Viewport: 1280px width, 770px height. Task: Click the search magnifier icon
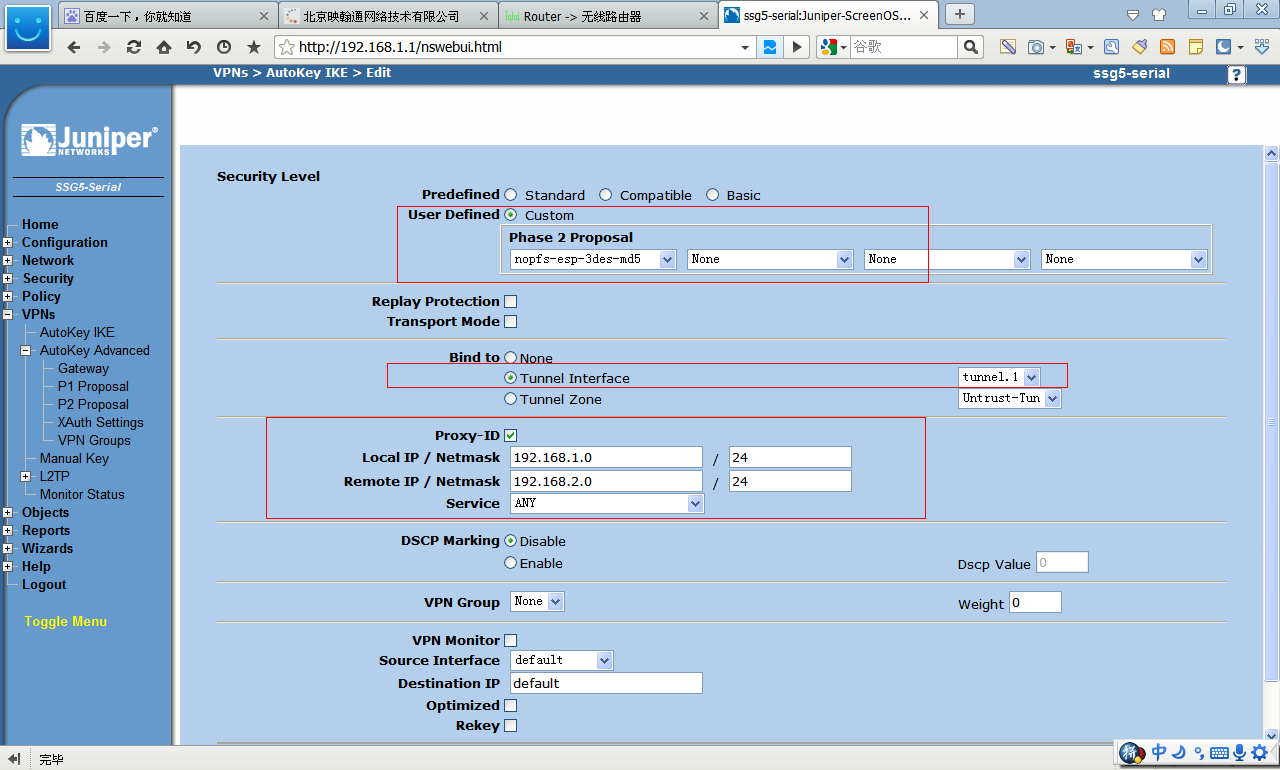pos(970,47)
